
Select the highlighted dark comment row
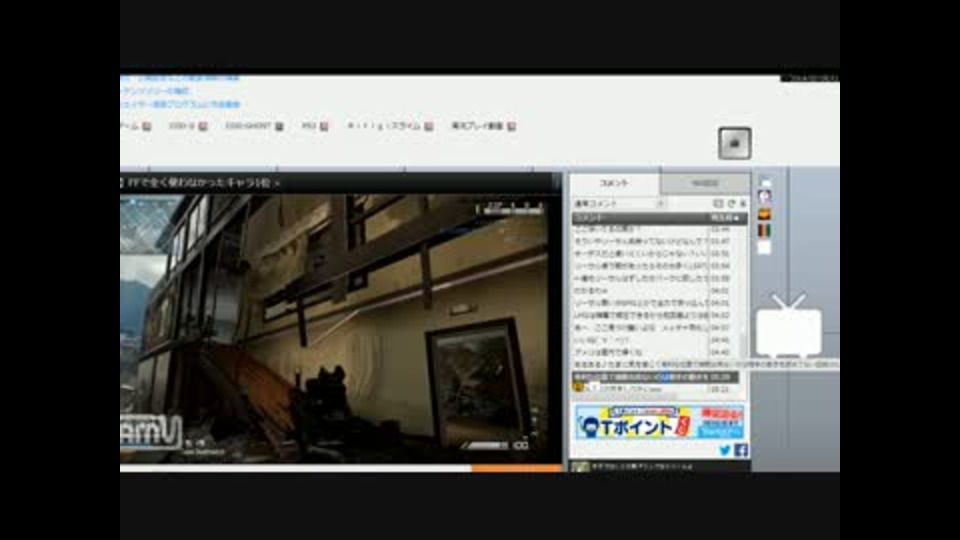point(655,377)
